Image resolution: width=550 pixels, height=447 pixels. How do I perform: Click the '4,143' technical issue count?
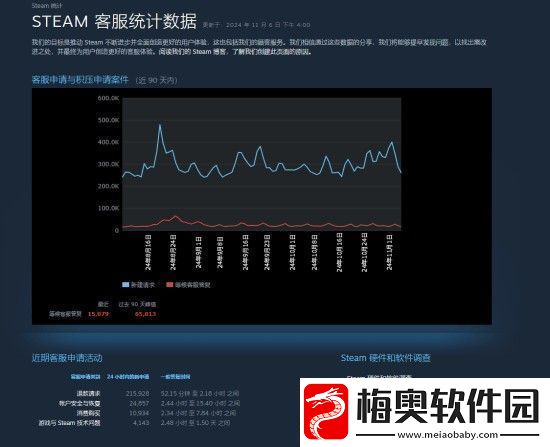pyautogui.click(x=141, y=423)
